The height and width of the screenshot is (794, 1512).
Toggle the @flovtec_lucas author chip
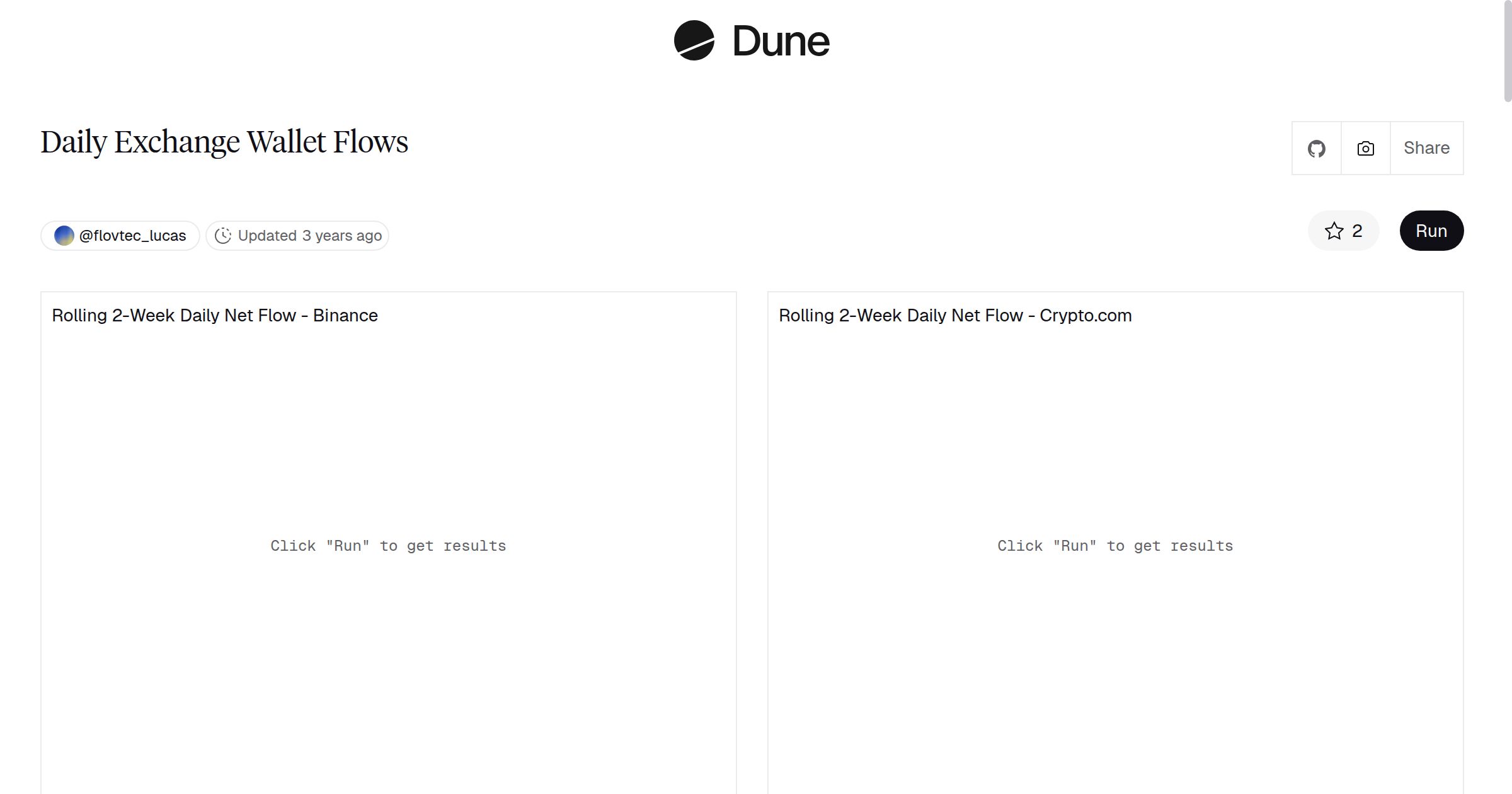120,235
